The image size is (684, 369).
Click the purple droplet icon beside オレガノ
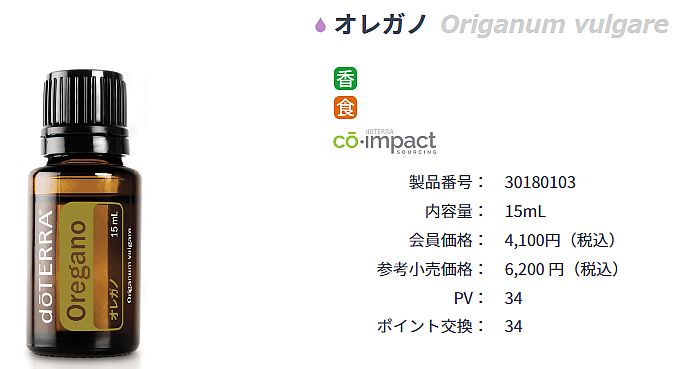[320, 25]
